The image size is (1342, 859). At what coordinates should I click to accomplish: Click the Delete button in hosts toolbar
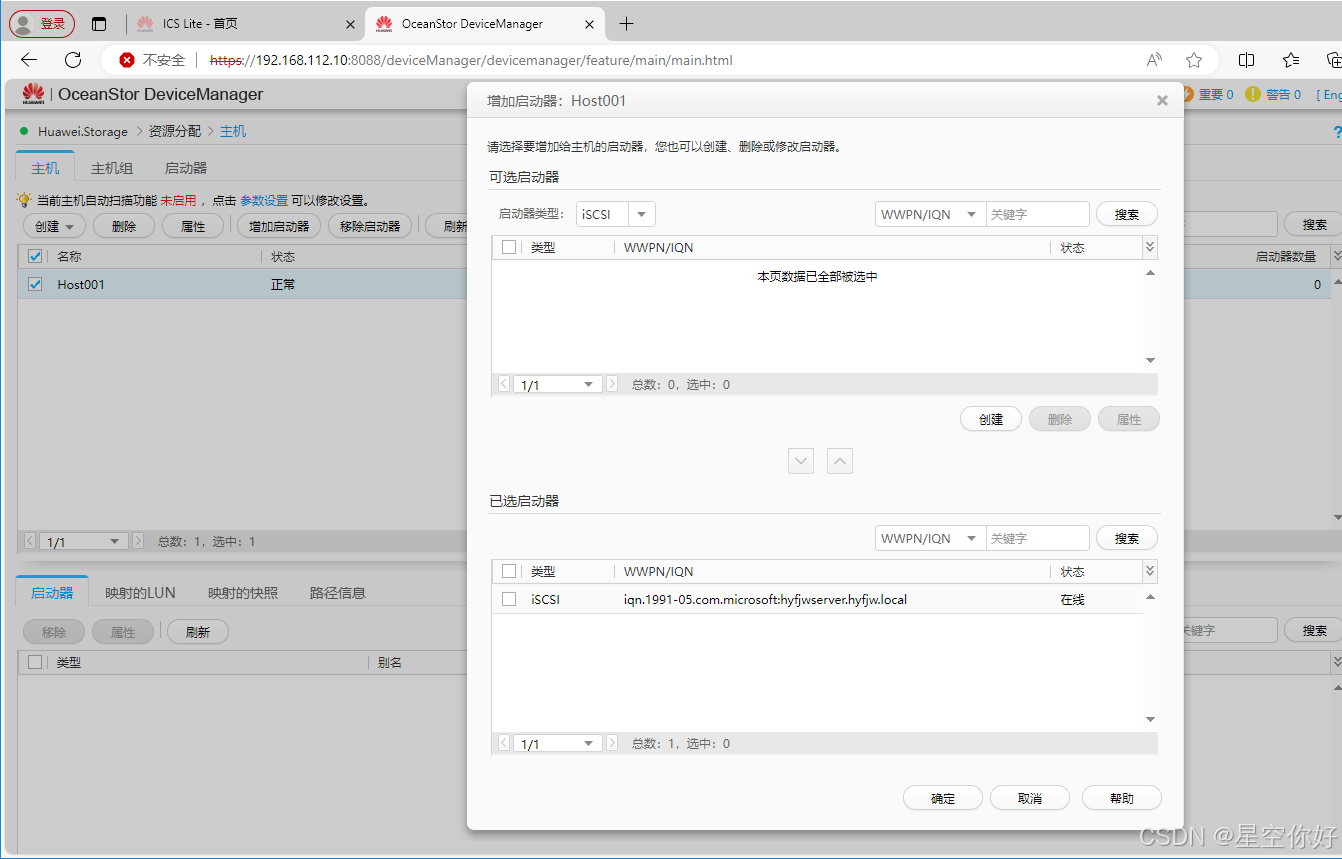124,226
